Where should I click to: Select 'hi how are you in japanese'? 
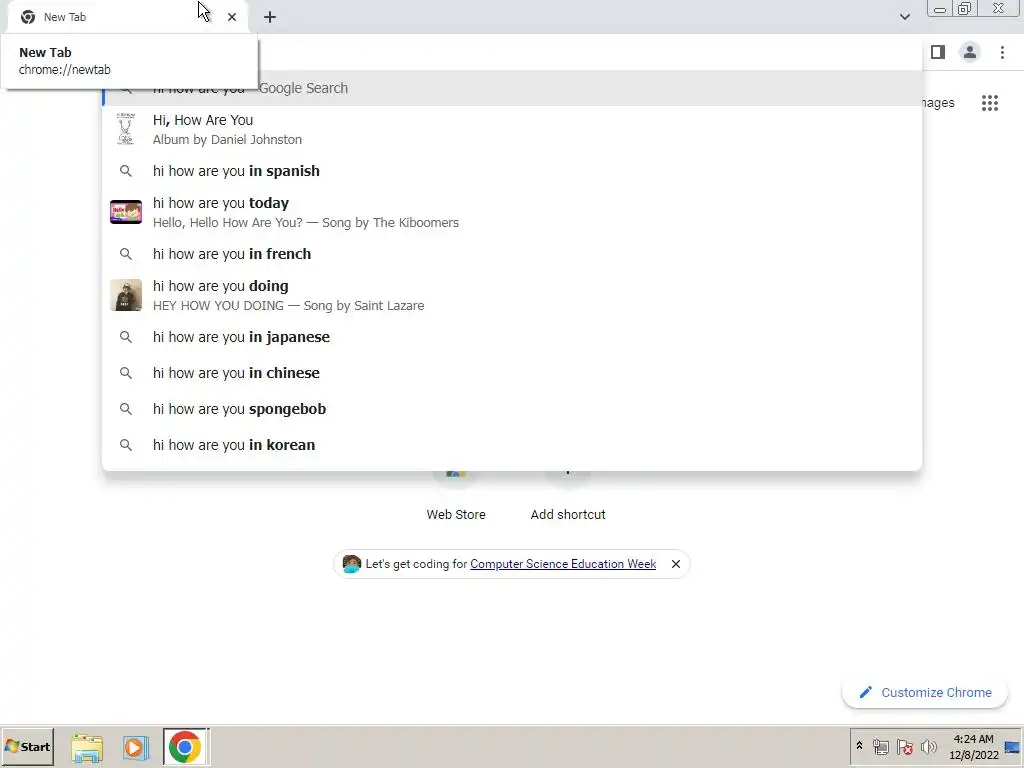click(512, 337)
